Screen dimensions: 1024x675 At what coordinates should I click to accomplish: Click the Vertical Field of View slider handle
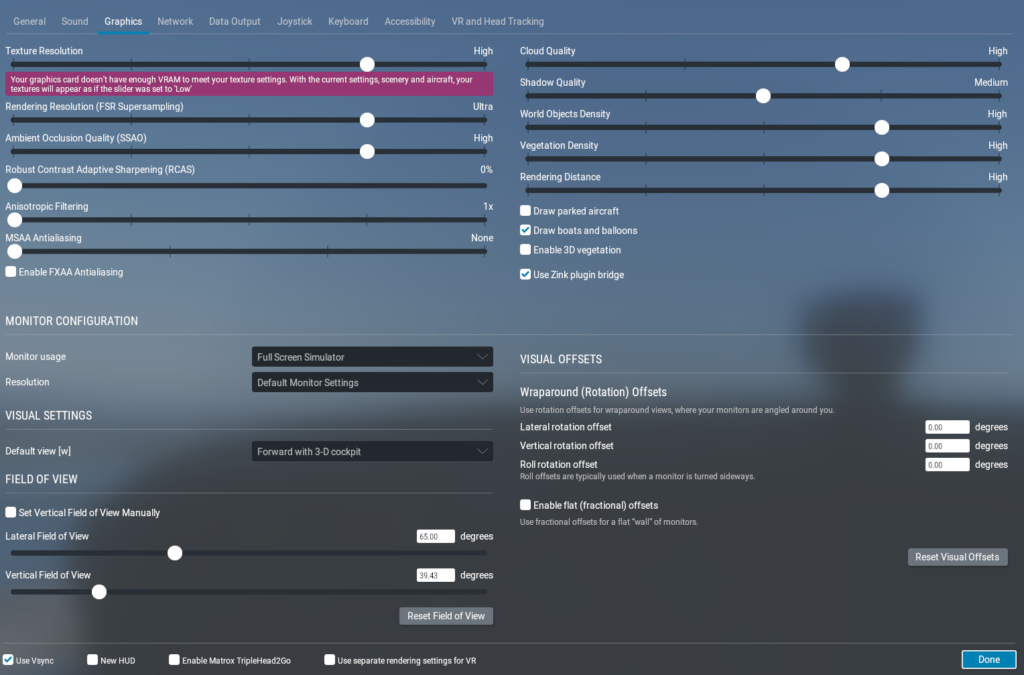99,592
